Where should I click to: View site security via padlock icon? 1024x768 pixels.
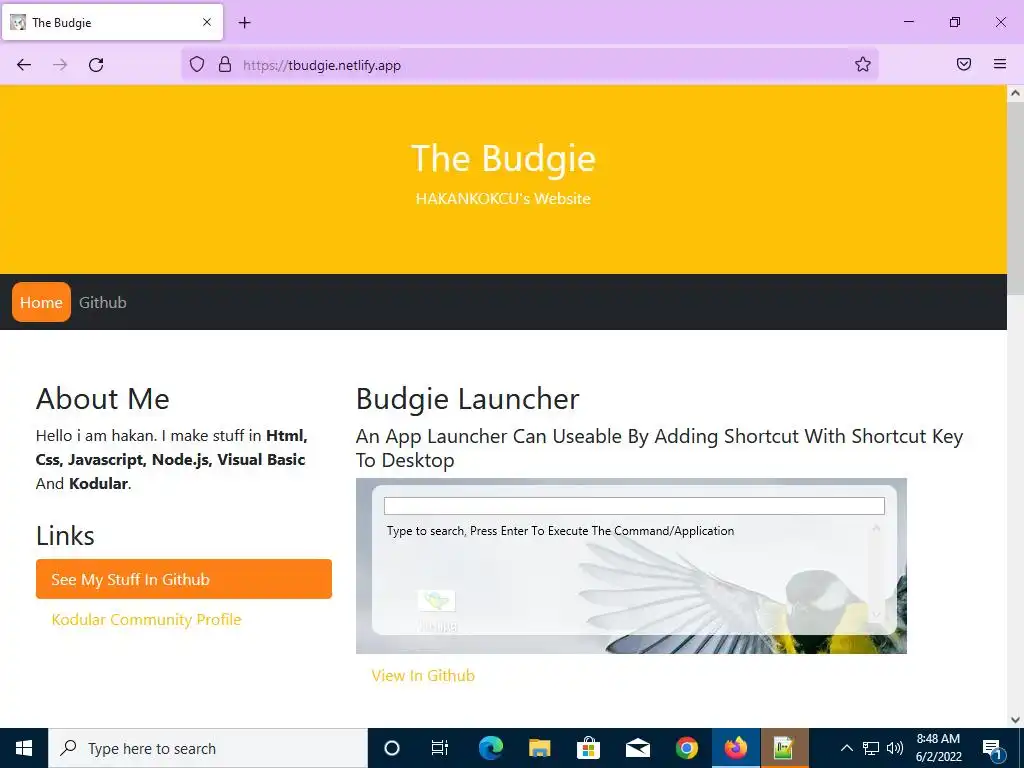tap(225, 65)
